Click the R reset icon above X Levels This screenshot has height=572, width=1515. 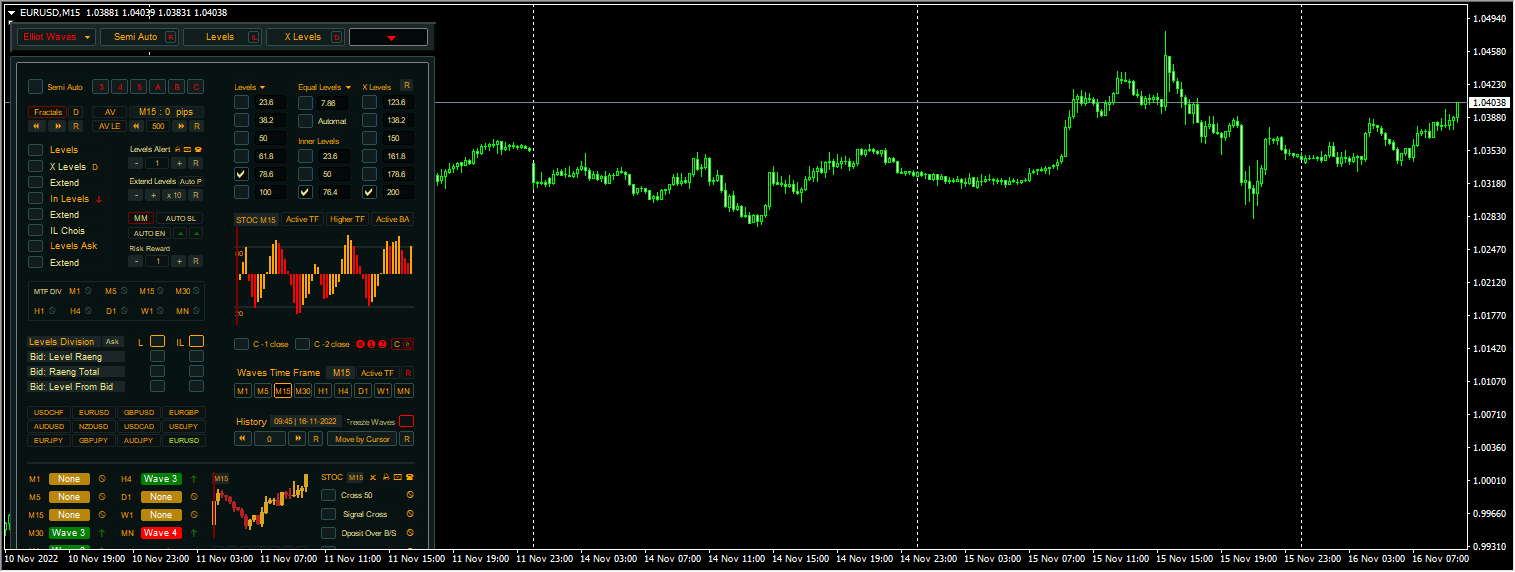click(406, 86)
